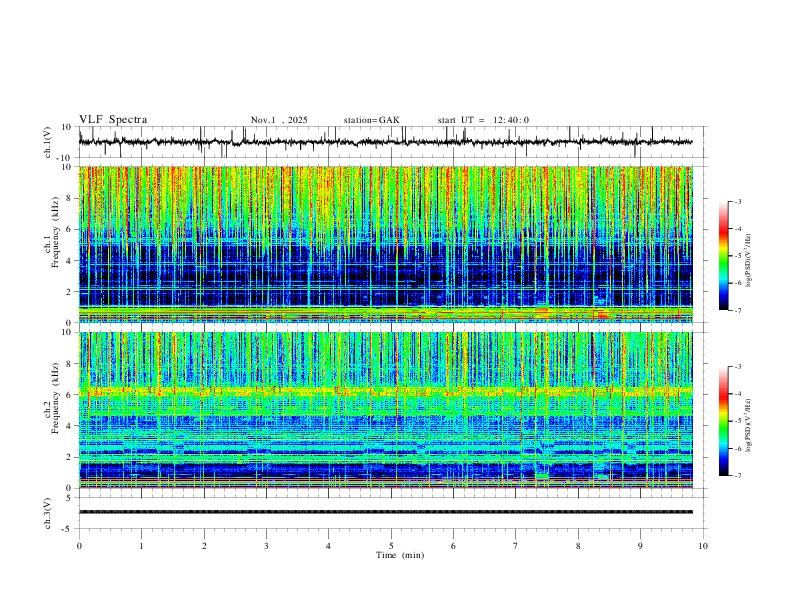
Task: Click the lower PSD color scale bar
Action: click(x=723, y=421)
